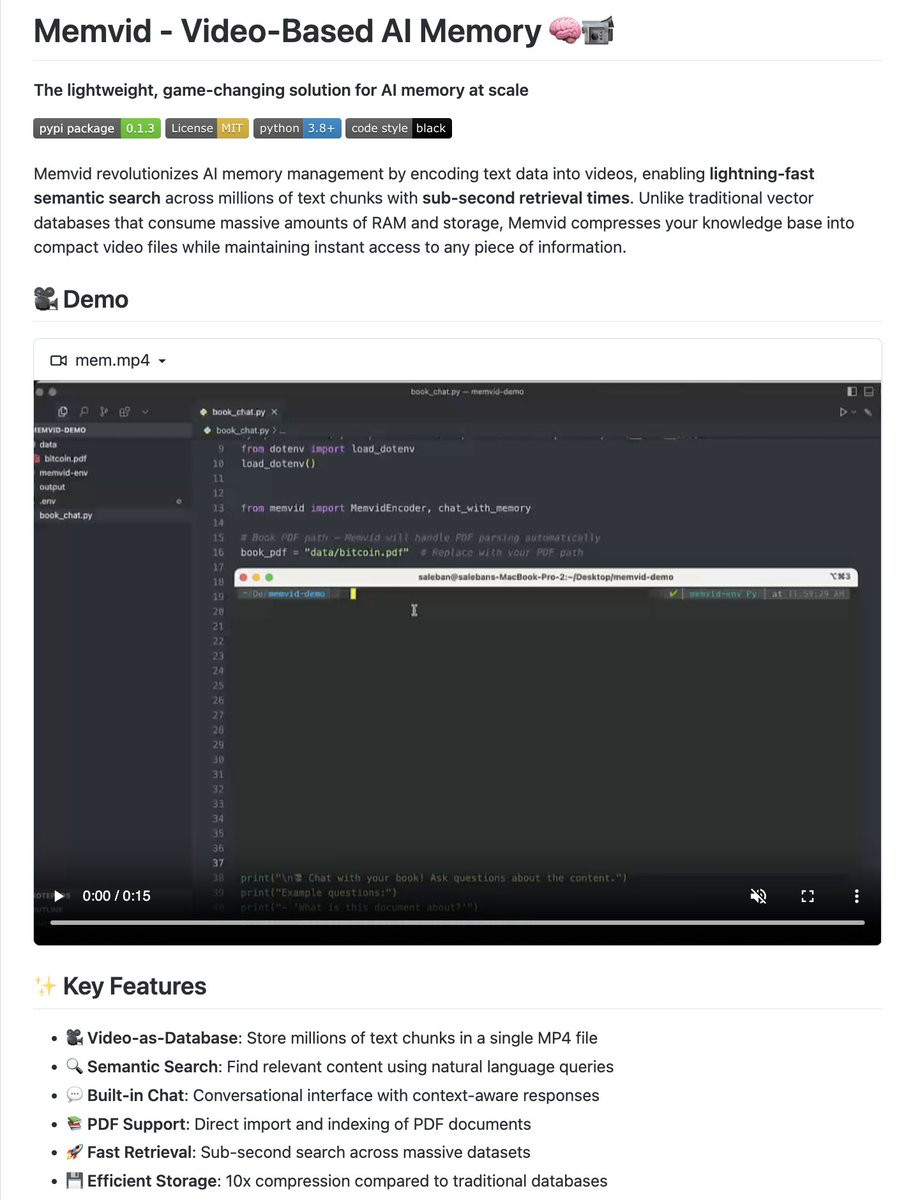Click the Extensions icon in the video's editor
Image resolution: width=913 pixels, height=1200 pixels.
point(125,412)
